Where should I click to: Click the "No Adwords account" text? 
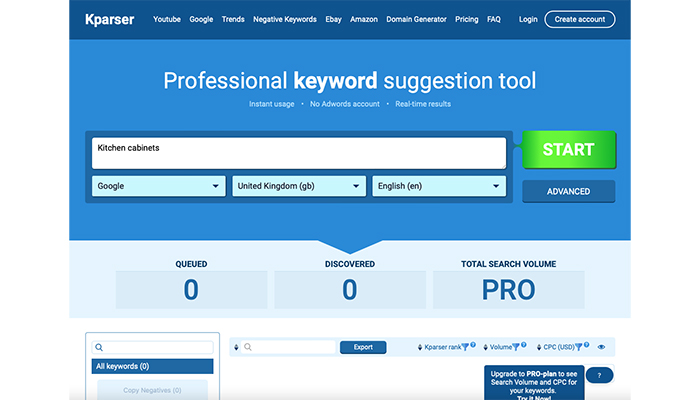[x=345, y=104]
